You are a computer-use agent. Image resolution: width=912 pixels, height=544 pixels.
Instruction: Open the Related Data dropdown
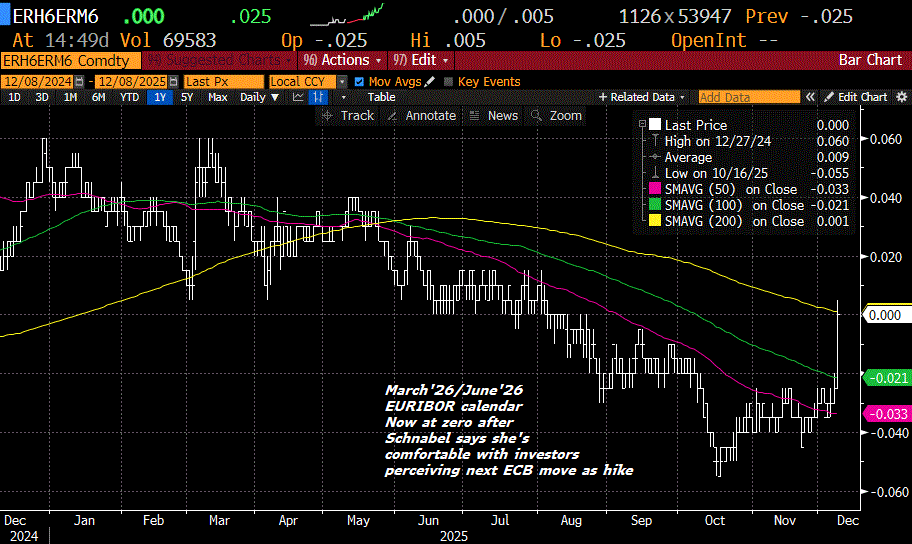[642, 97]
